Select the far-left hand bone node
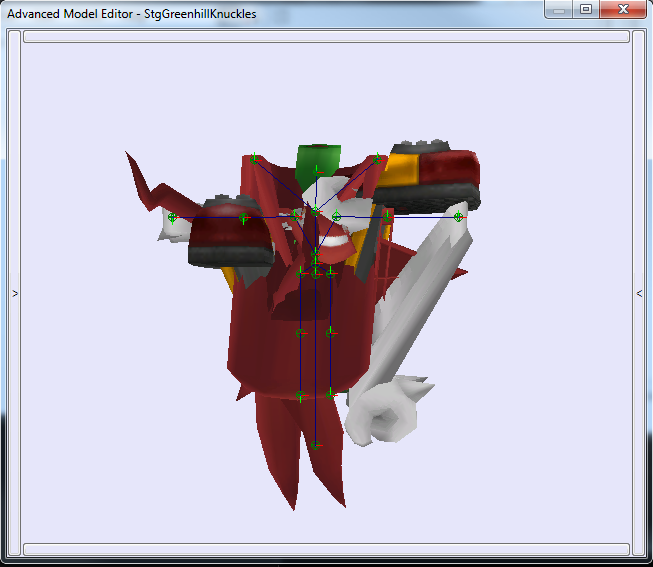Viewport: 653px width, 567px height. 172,217
